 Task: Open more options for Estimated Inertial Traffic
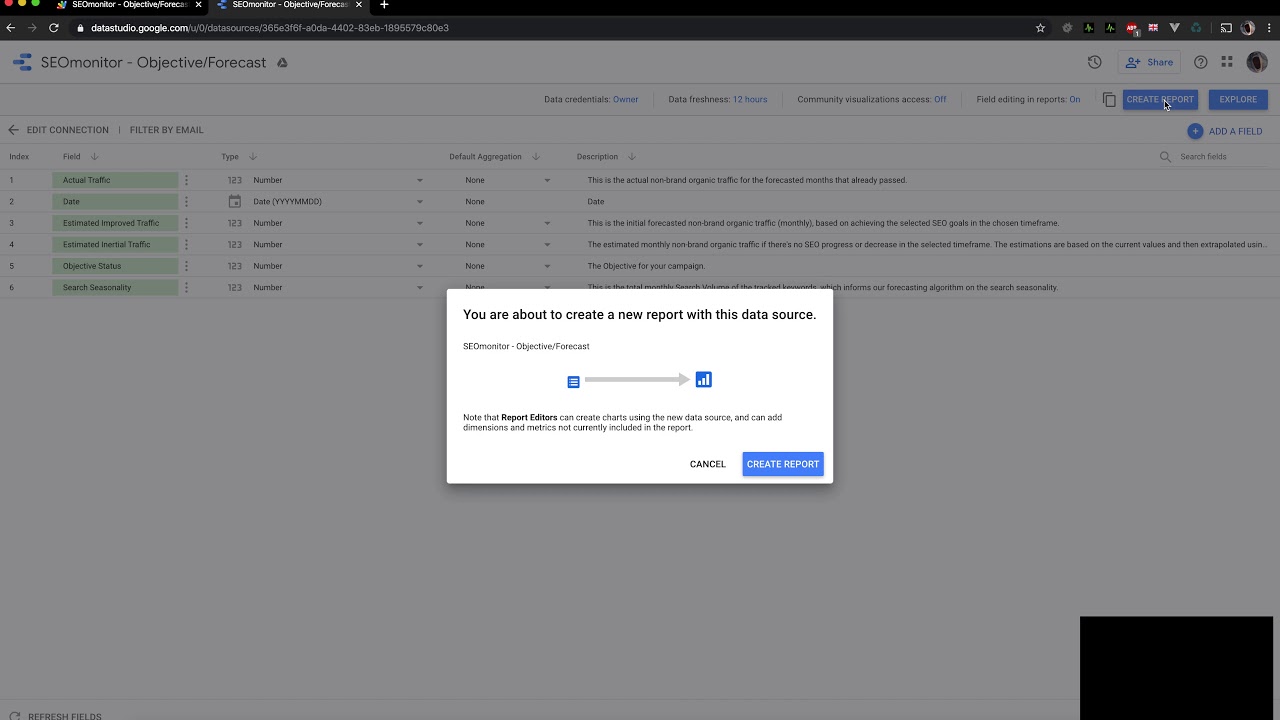[x=186, y=244]
